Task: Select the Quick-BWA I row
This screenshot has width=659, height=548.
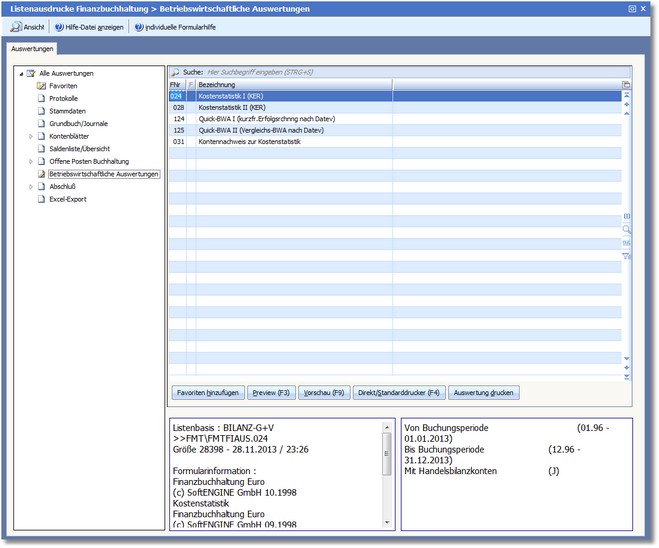Action: [265, 119]
